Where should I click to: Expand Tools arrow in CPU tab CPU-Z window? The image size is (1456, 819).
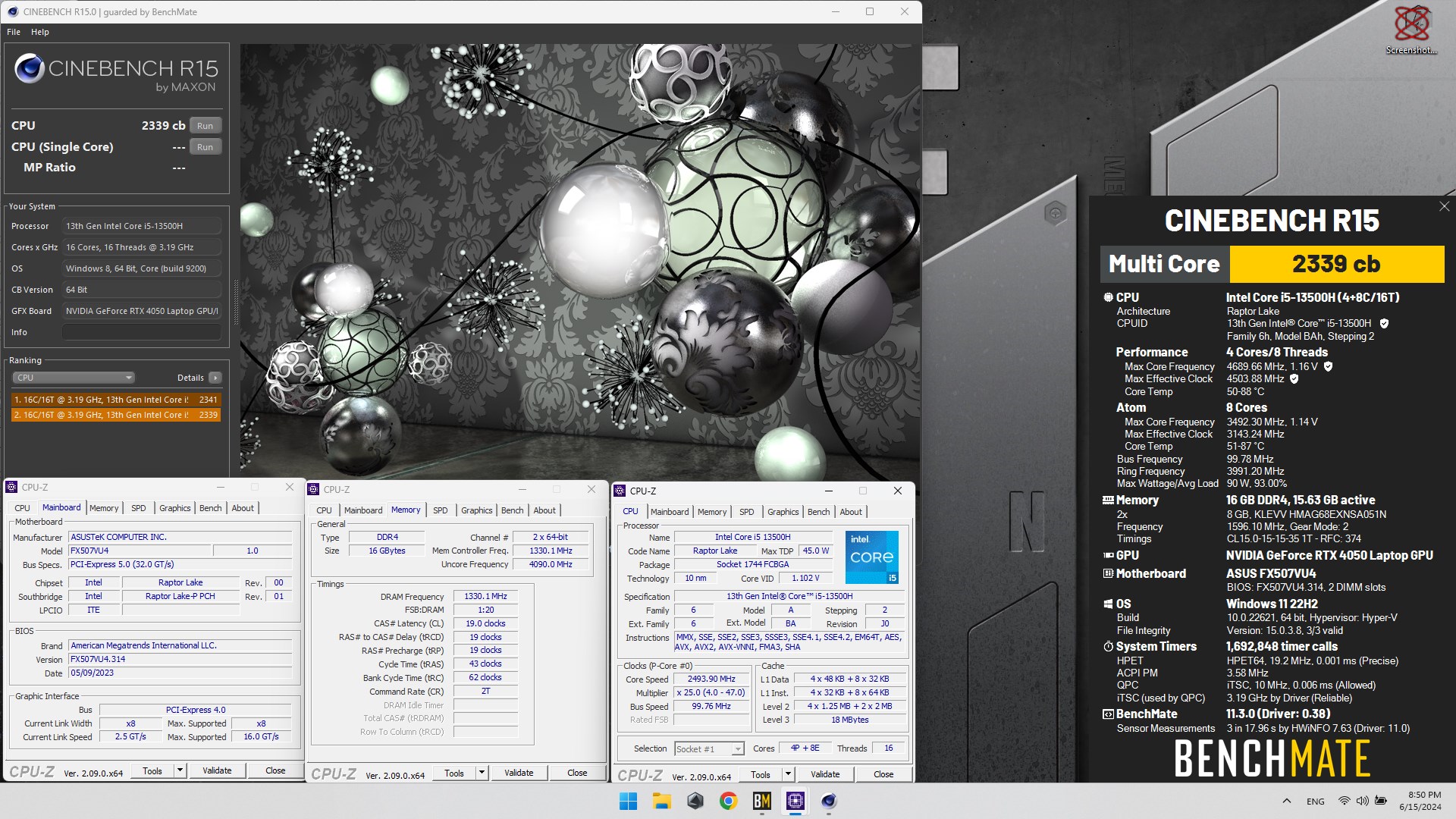789,774
